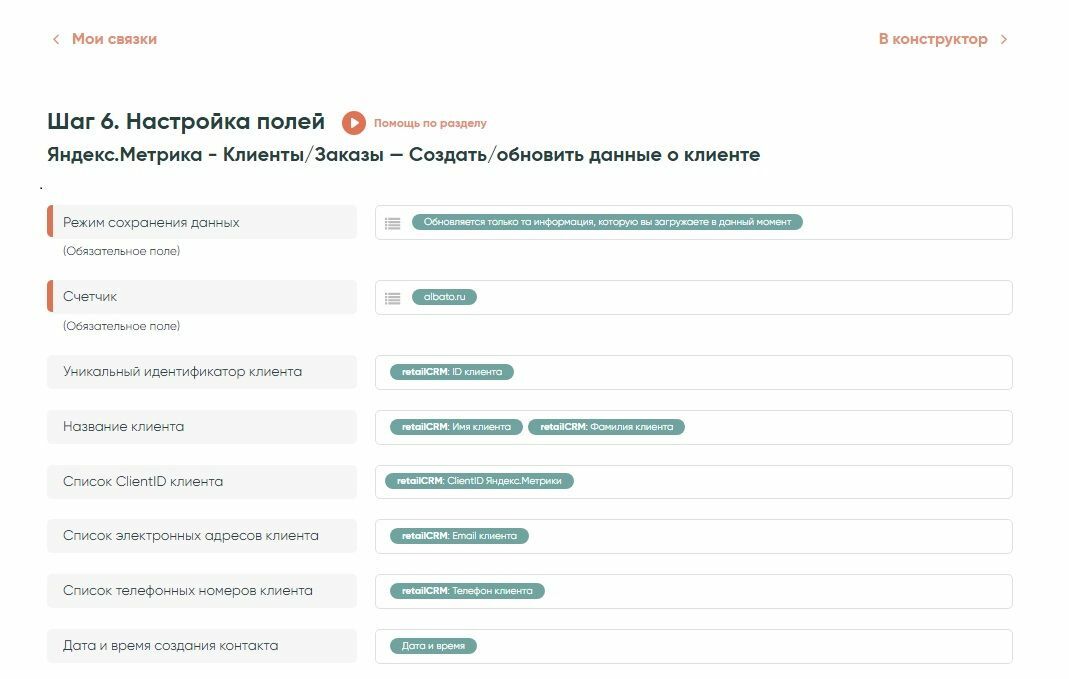
Task: Click the list icon in data saving mode field
Action: [x=393, y=223]
